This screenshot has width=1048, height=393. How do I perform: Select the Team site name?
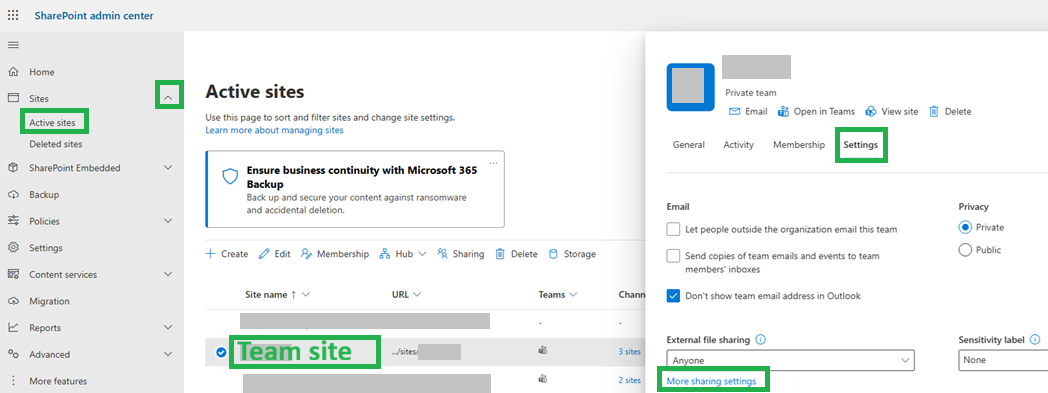click(x=294, y=352)
